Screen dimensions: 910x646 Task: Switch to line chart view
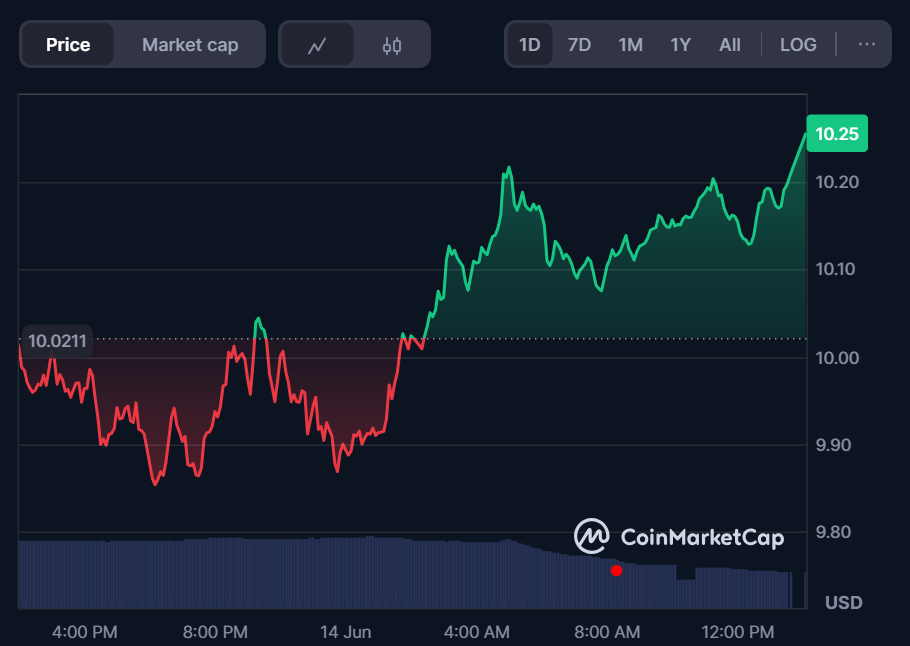pyautogui.click(x=317, y=45)
